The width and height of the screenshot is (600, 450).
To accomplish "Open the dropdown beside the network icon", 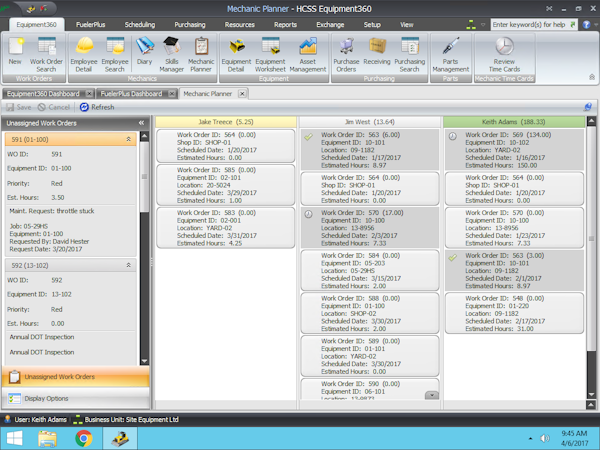I will [x=483, y=25].
